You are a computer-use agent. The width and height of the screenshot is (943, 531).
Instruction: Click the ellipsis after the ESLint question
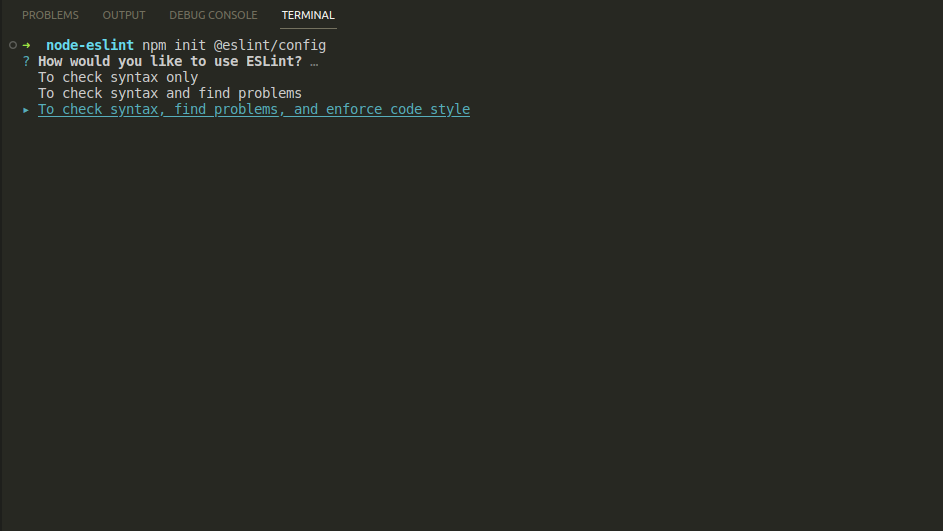tap(314, 62)
